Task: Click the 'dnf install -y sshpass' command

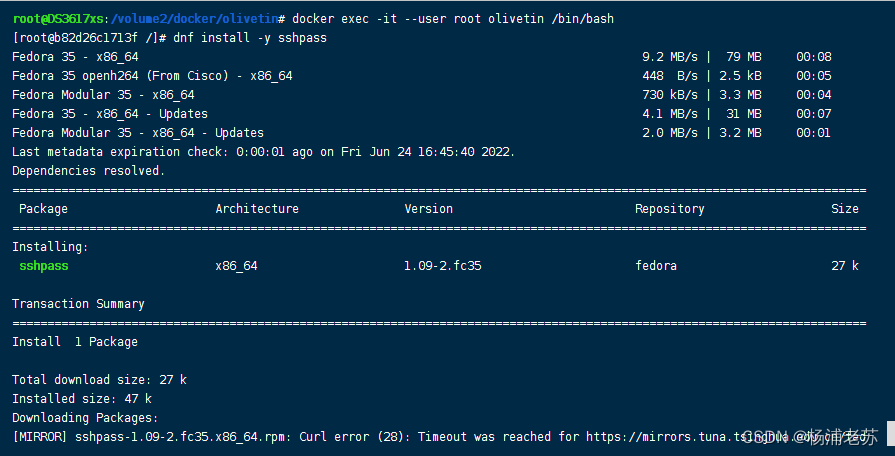Action: (x=250, y=38)
